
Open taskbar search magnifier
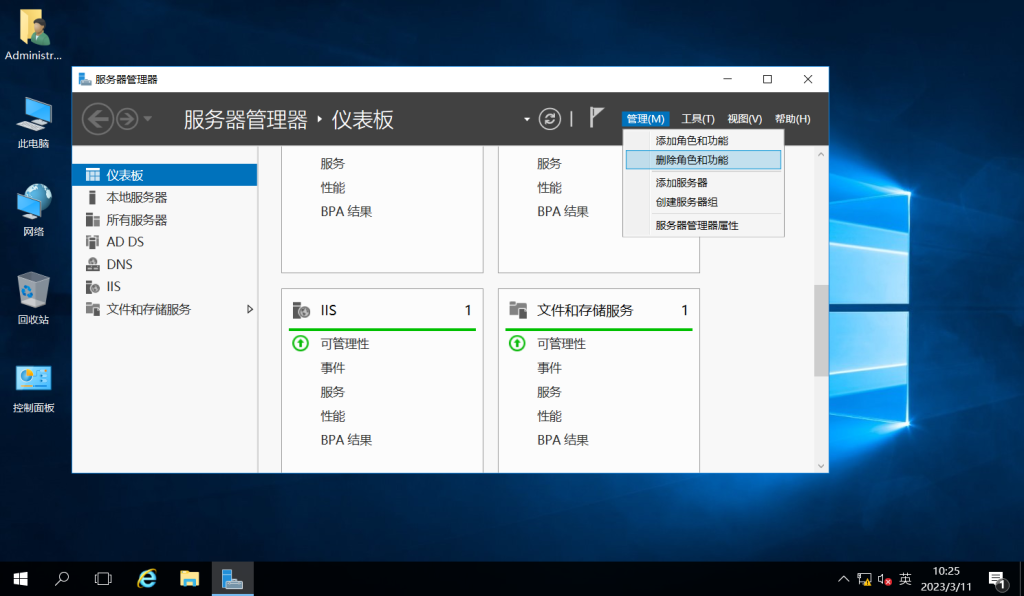(62, 579)
